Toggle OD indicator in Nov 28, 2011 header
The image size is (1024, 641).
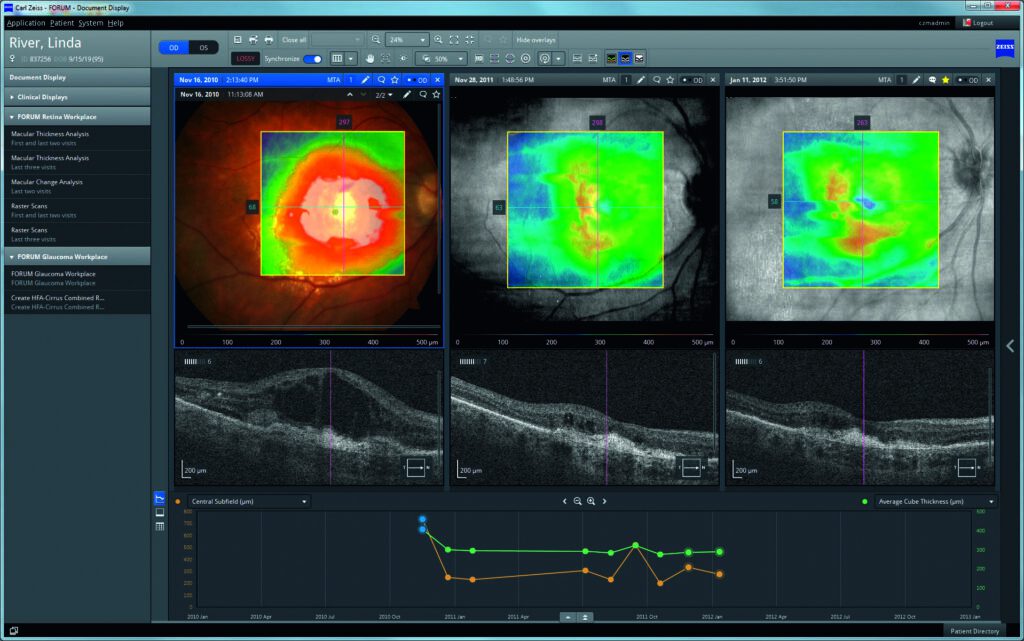[x=694, y=80]
